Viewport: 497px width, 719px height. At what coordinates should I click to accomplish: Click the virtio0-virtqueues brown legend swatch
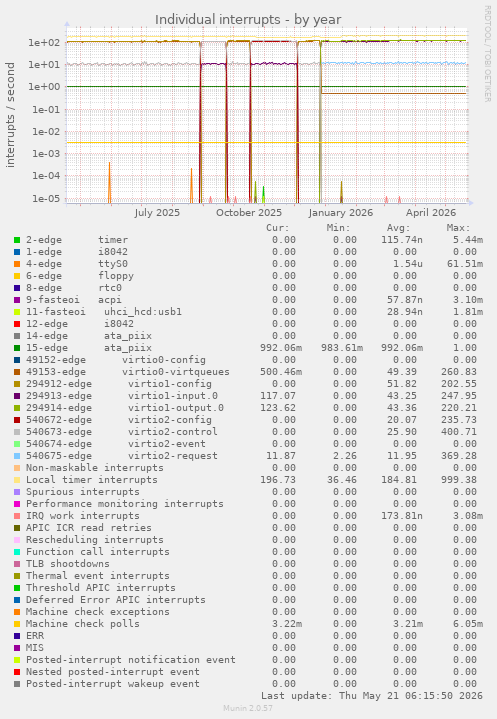(17, 372)
